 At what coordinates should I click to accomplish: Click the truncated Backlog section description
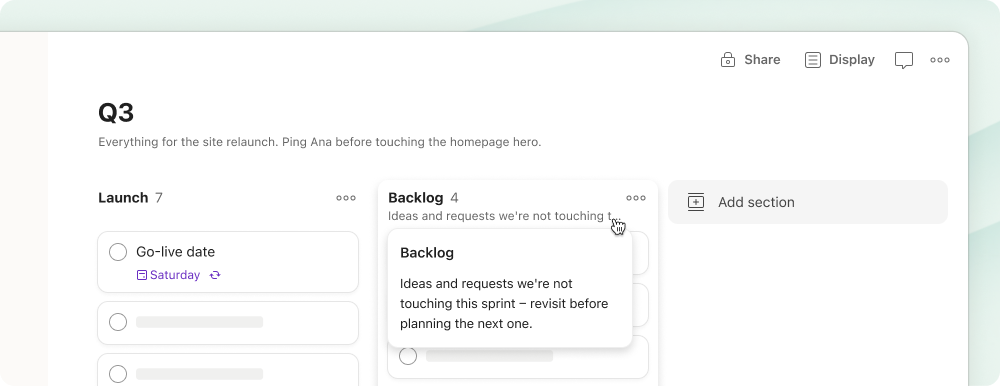pos(504,216)
